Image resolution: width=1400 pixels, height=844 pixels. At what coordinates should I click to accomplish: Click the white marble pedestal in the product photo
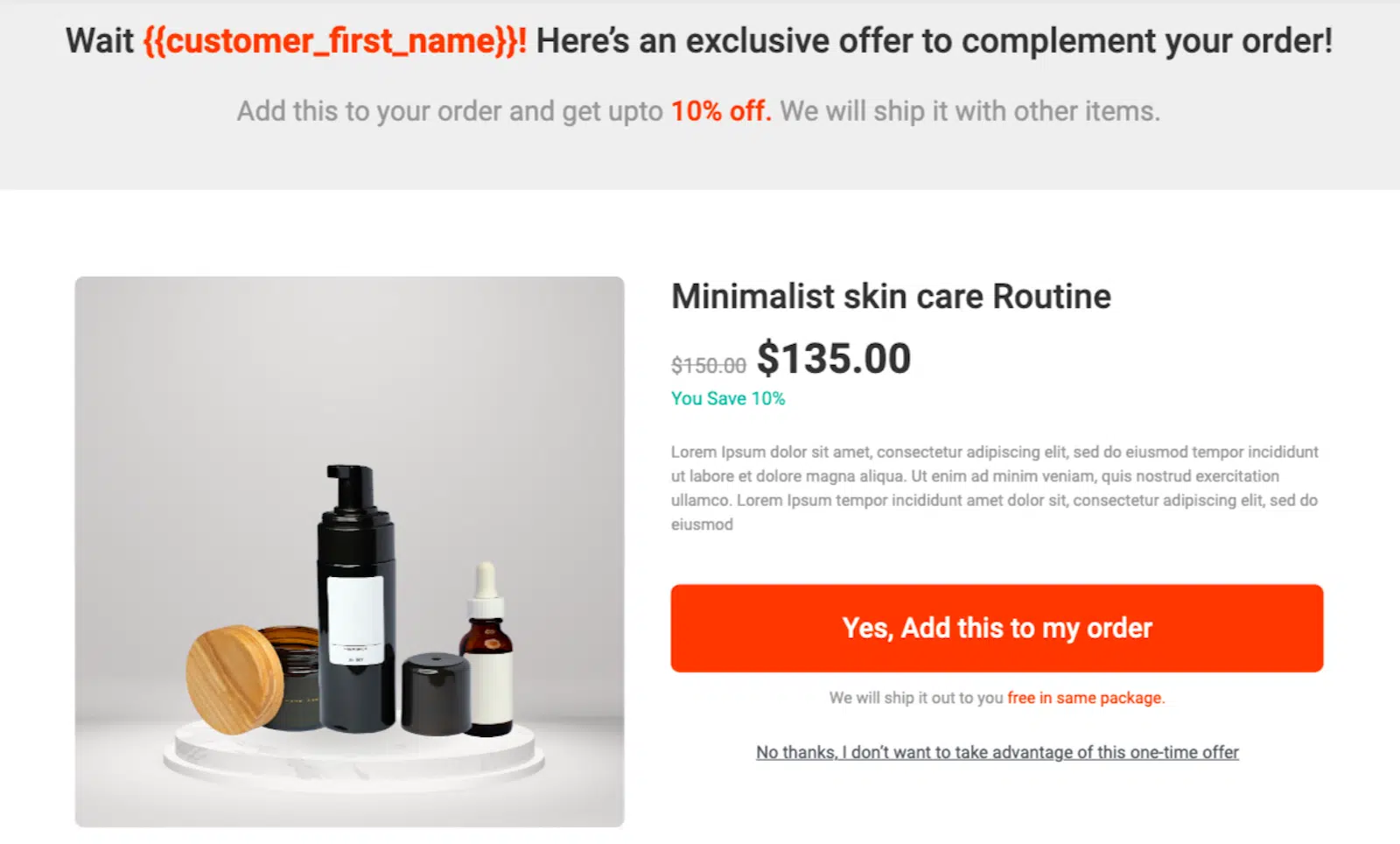click(x=353, y=756)
